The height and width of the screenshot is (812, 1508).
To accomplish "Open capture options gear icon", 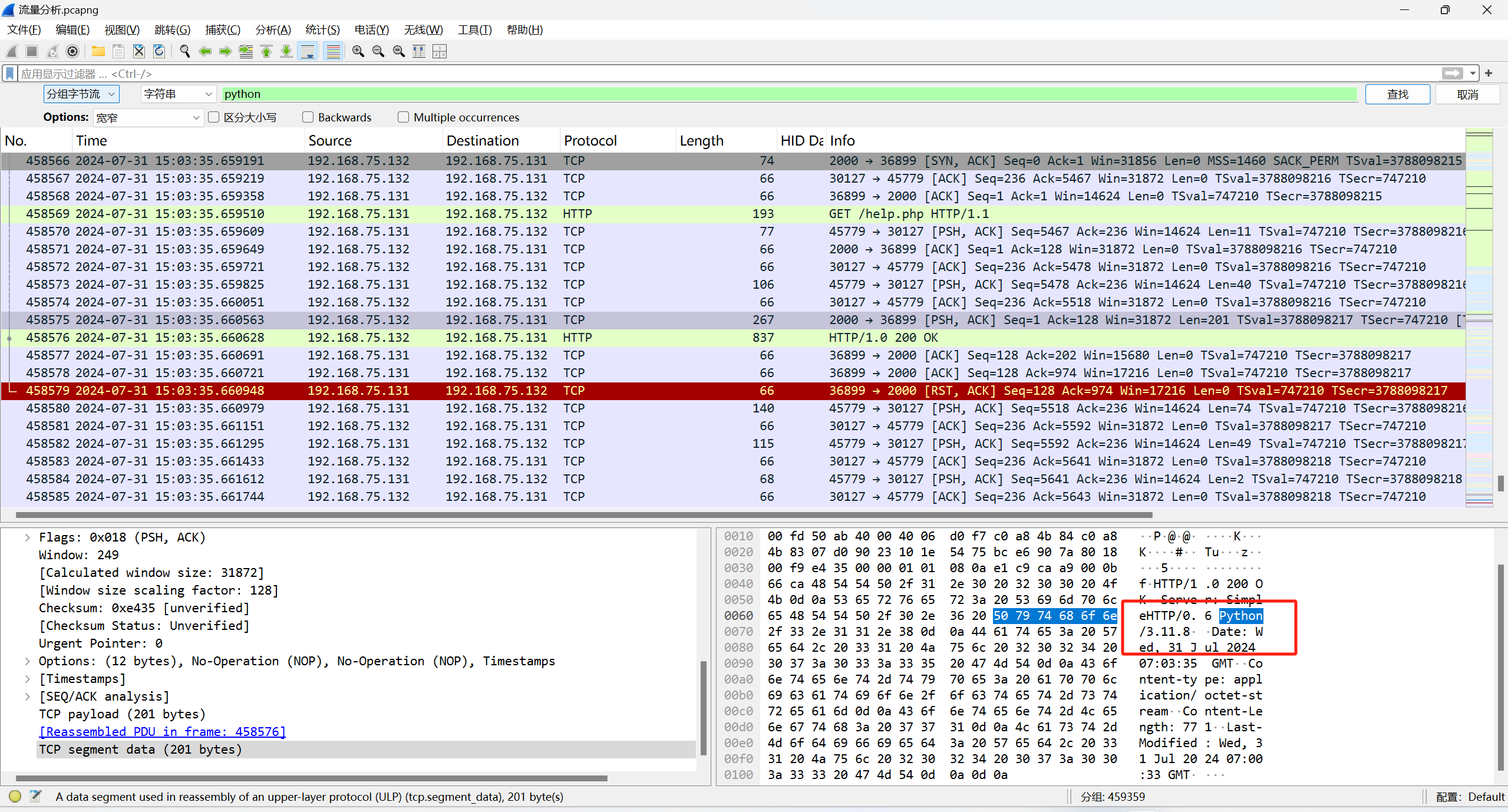I will [x=72, y=52].
